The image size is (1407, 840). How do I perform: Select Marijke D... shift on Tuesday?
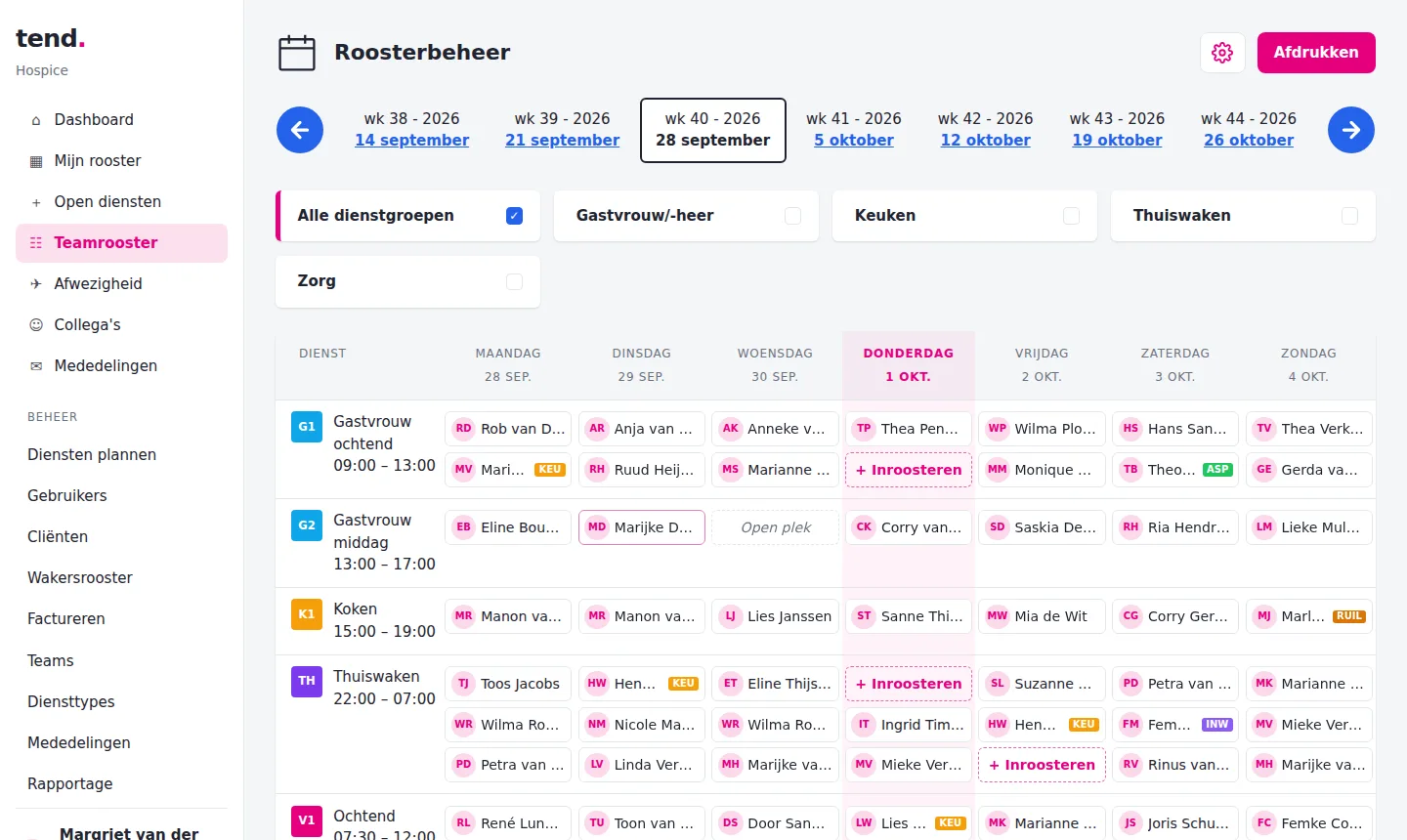click(642, 527)
